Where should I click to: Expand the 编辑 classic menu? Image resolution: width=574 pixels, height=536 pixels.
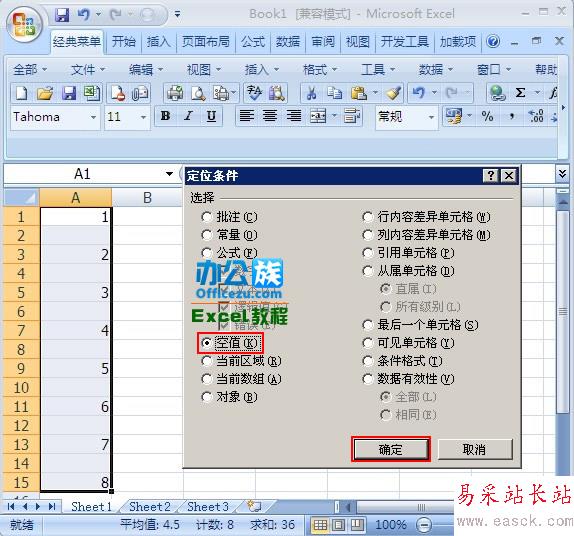click(x=146, y=69)
